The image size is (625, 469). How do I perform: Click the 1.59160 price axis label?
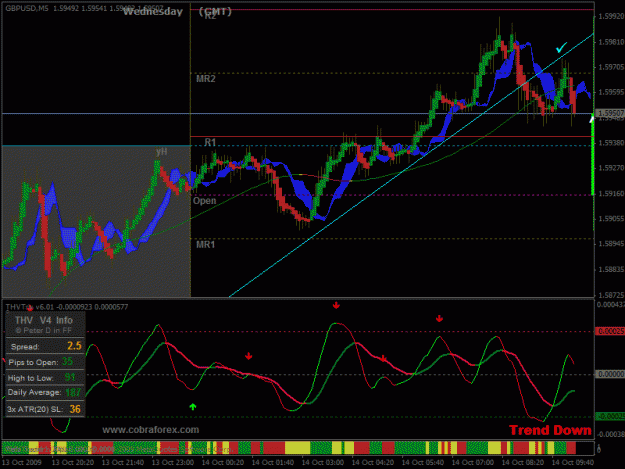(x=611, y=194)
